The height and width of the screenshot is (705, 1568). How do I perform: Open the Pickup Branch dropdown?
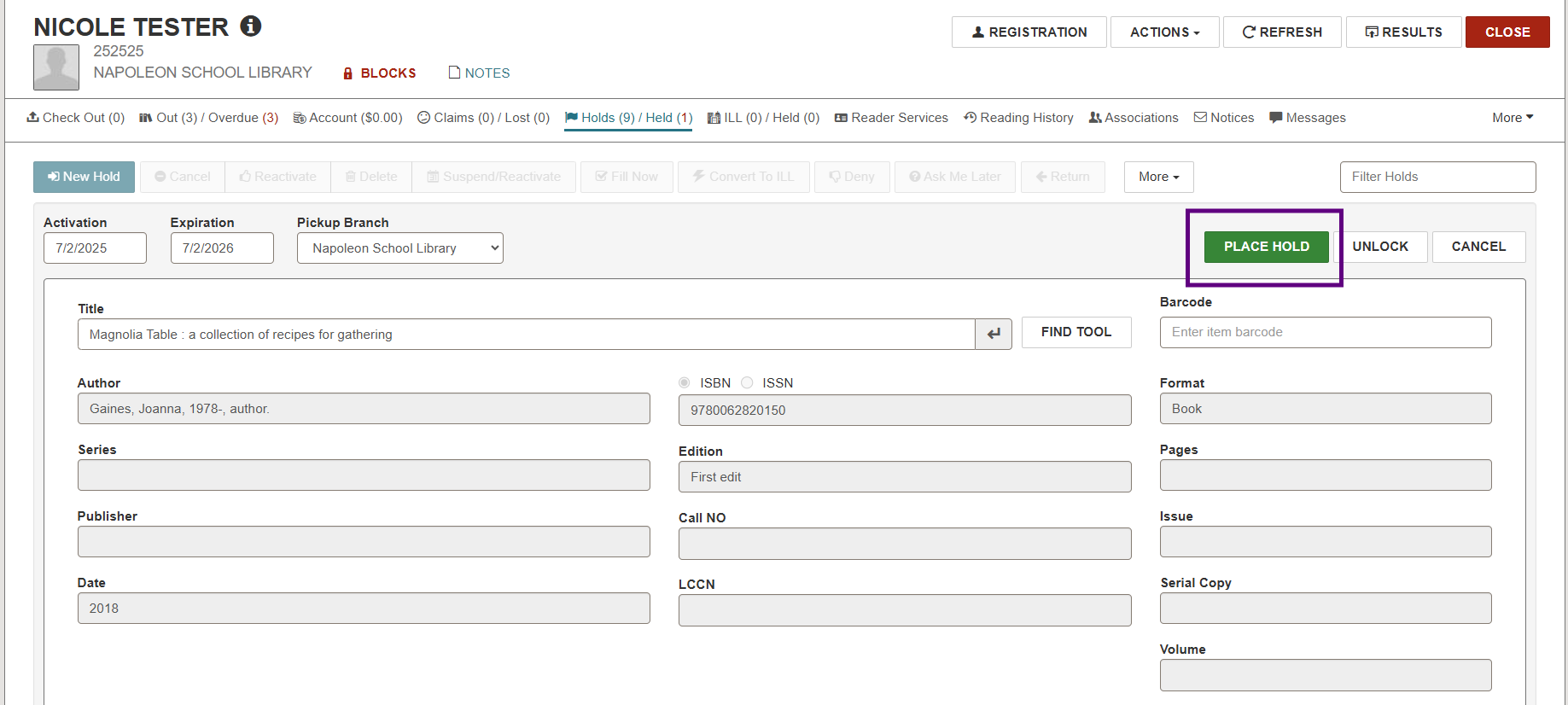click(400, 248)
